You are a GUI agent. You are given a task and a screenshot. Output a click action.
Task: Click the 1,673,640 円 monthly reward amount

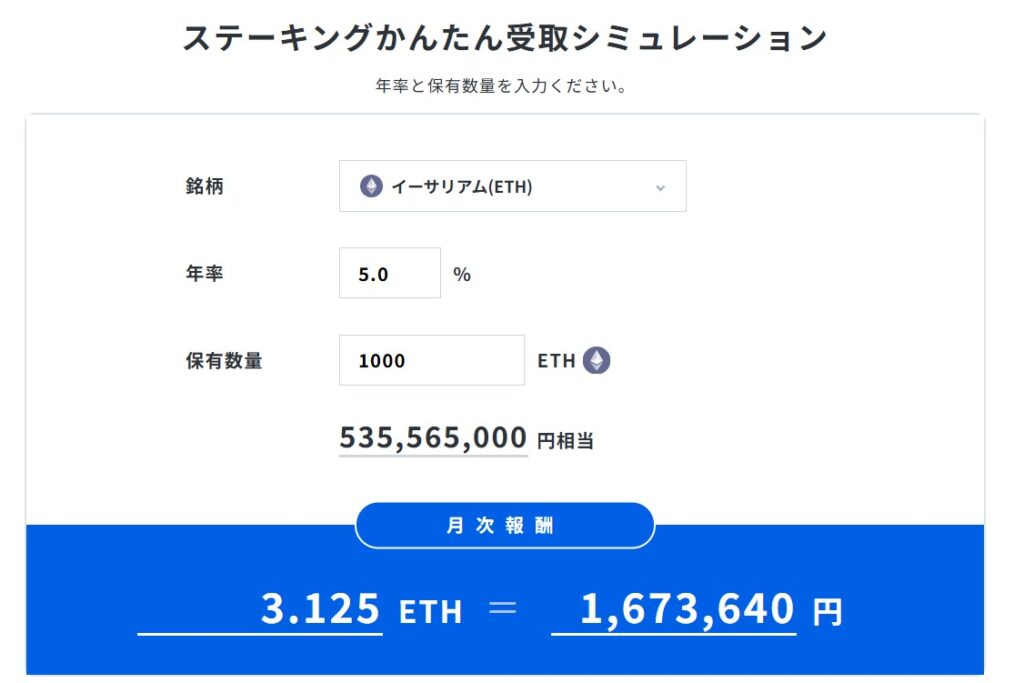point(688,608)
